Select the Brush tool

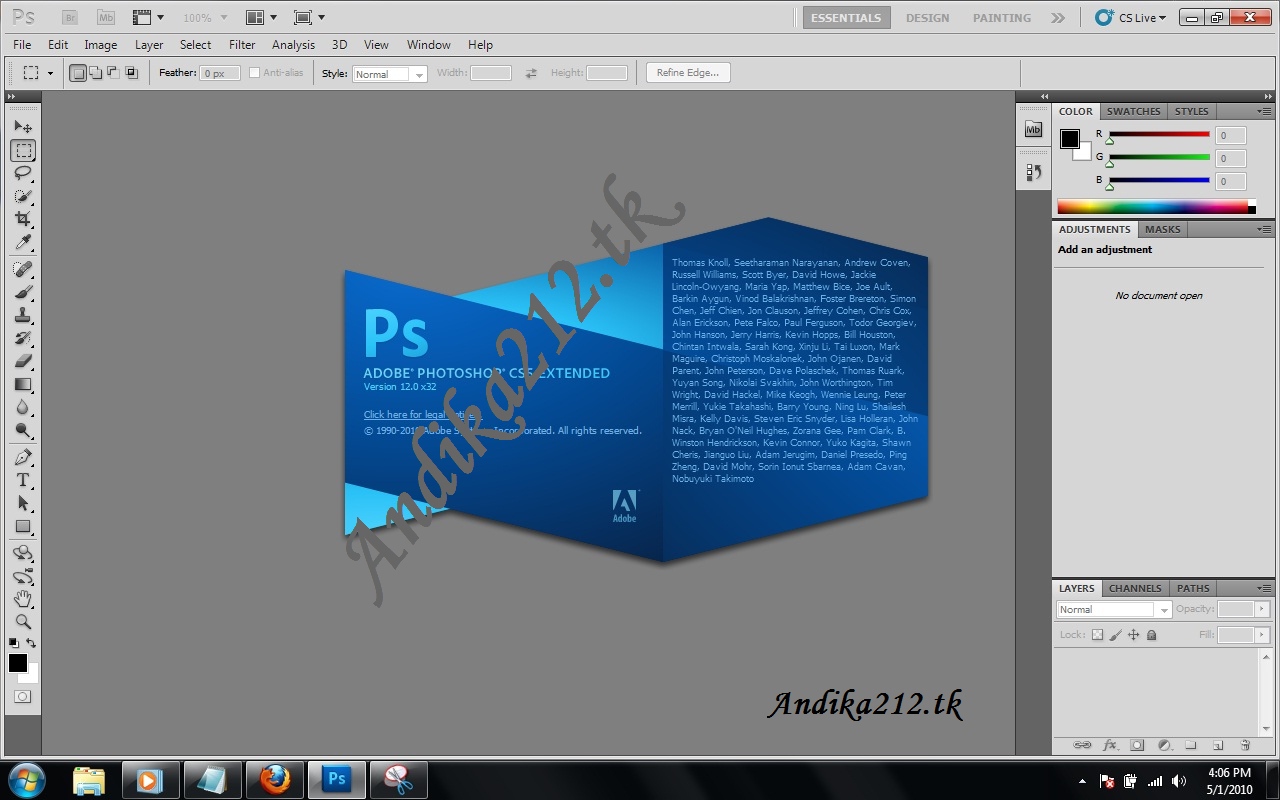pyautogui.click(x=23, y=293)
